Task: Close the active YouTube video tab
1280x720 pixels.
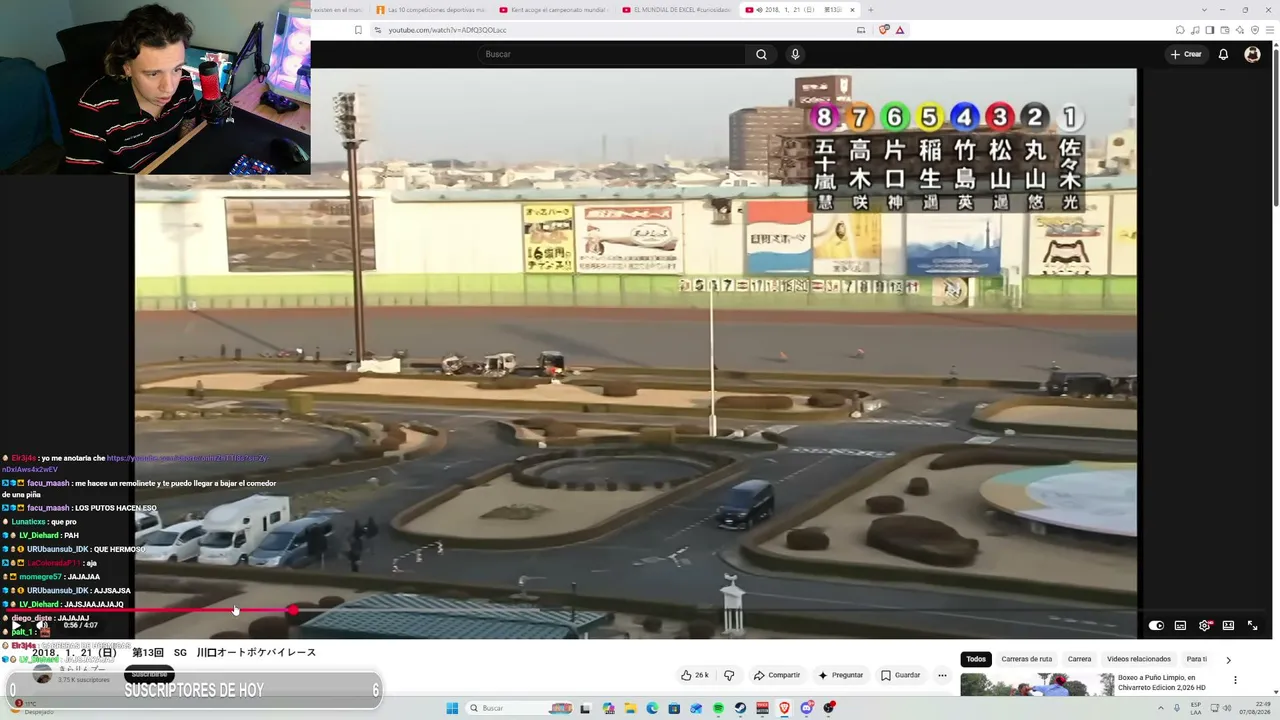Action: 852,10
